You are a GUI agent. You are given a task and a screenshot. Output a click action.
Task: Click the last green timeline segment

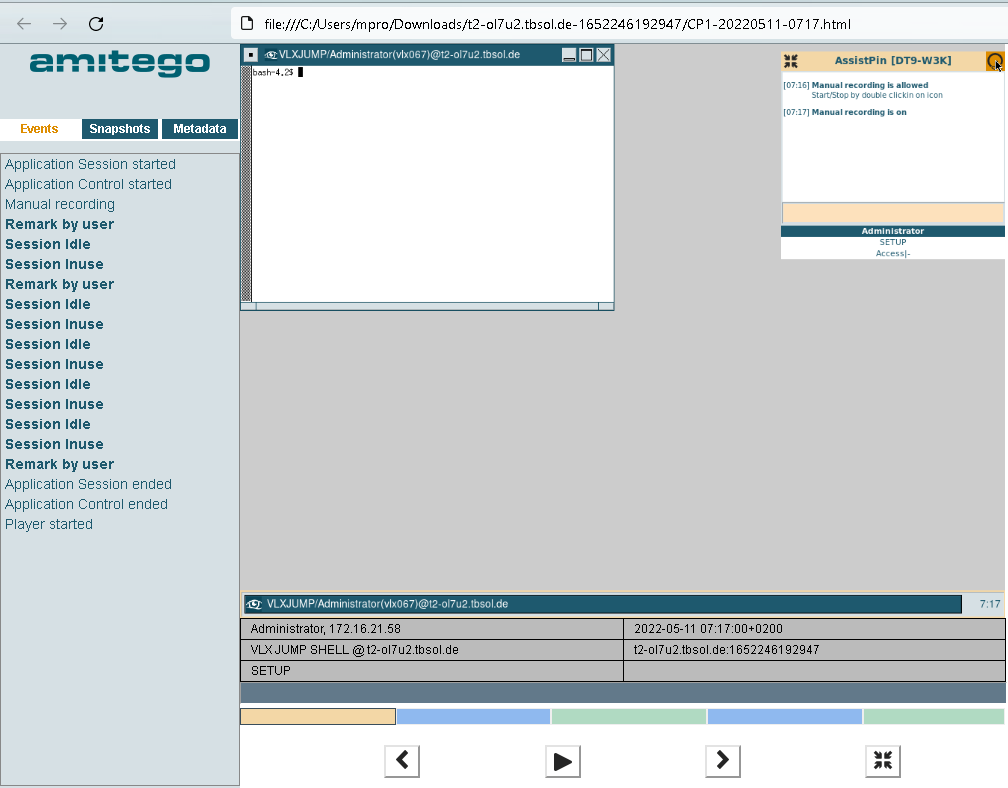tap(933, 716)
